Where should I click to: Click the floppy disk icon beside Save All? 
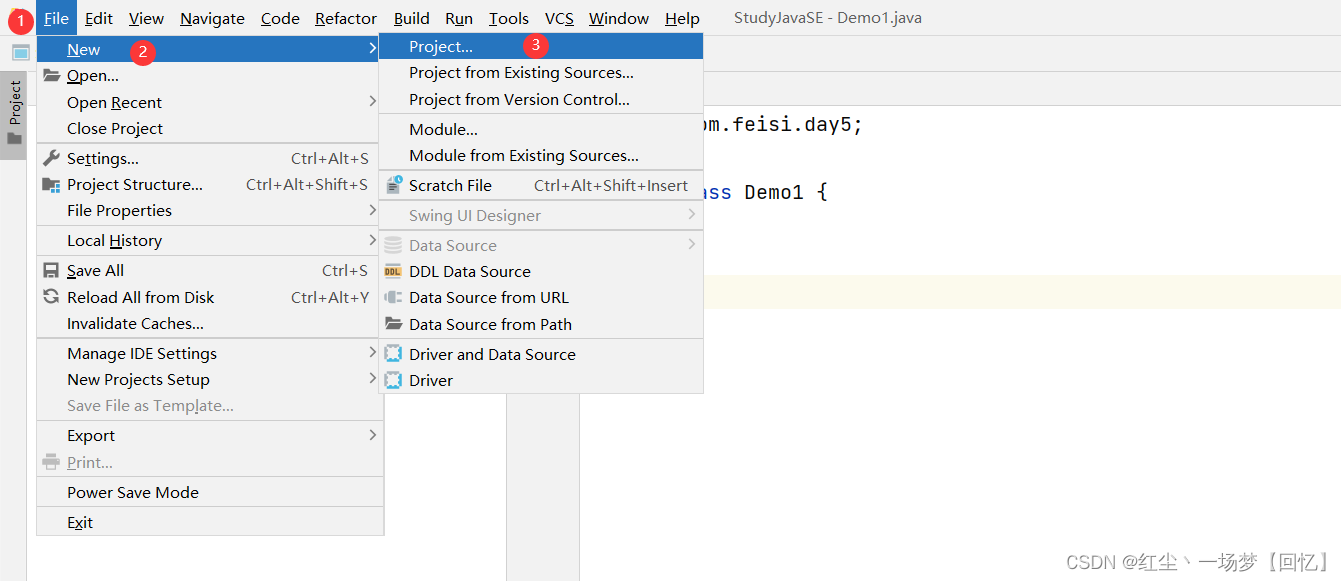tap(50, 270)
